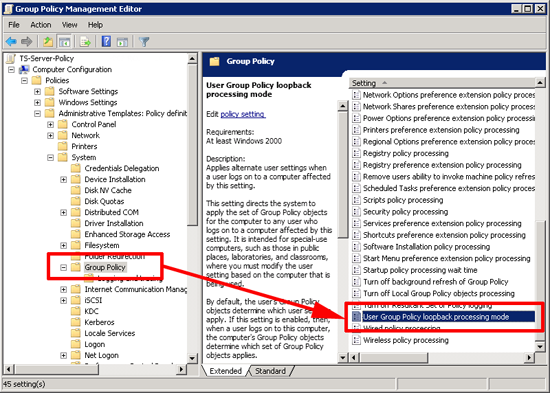Click folder icon next to Credentials Delegation
Viewport: 550px width, 393px height.
[x=76, y=168]
